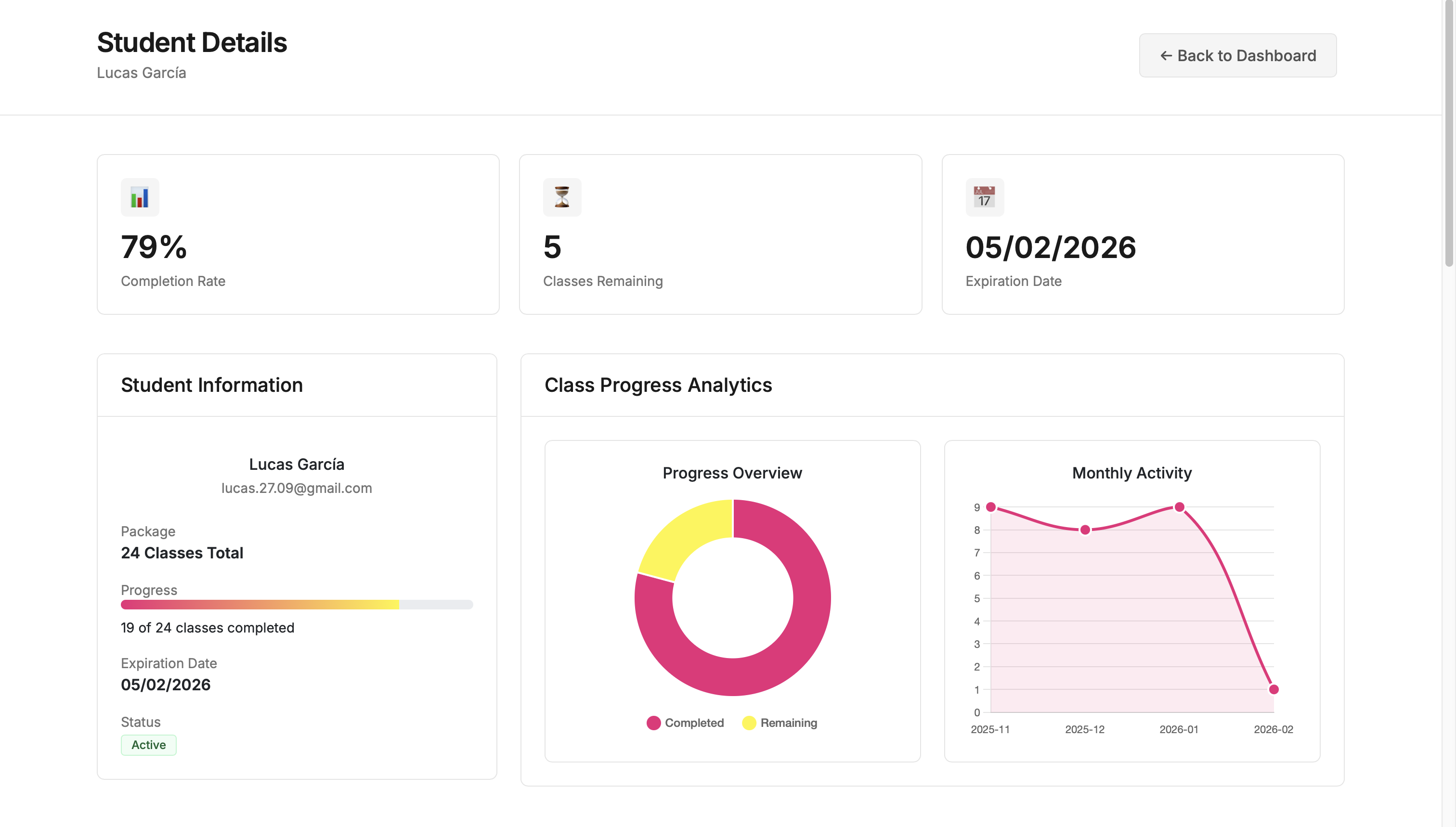Expand the Class Progress Analytics section
1456x827 pixels.
pyautogui.click(x=658, y=385)
